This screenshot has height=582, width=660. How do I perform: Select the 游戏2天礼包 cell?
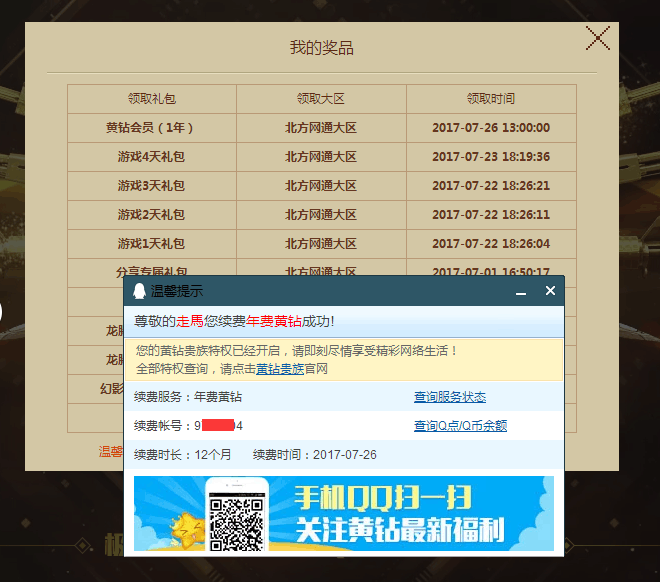(x=152, y=215)
